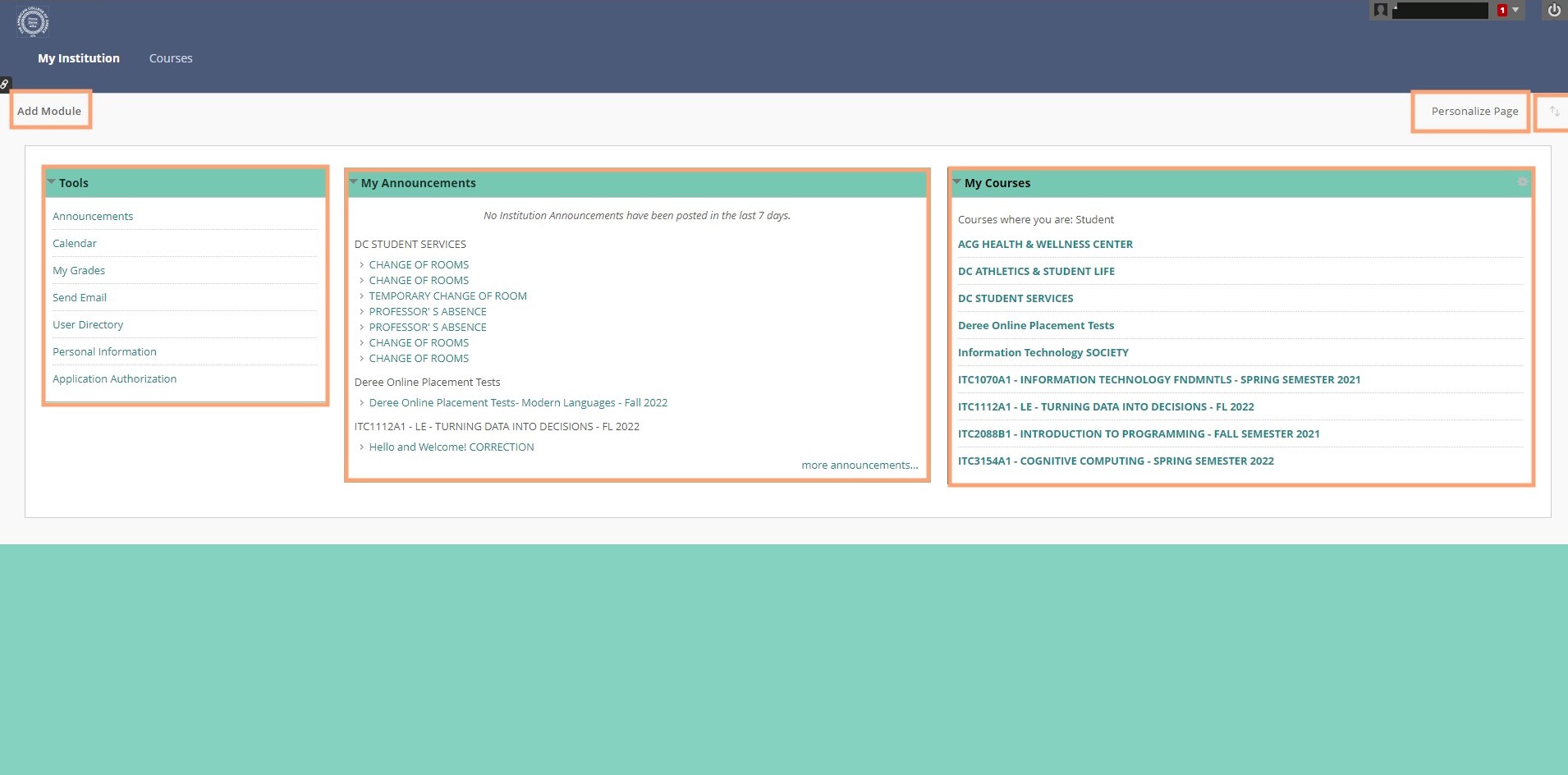The image size is (1568, 775).
Task: Open My Grades link
Action: point(79,270)
